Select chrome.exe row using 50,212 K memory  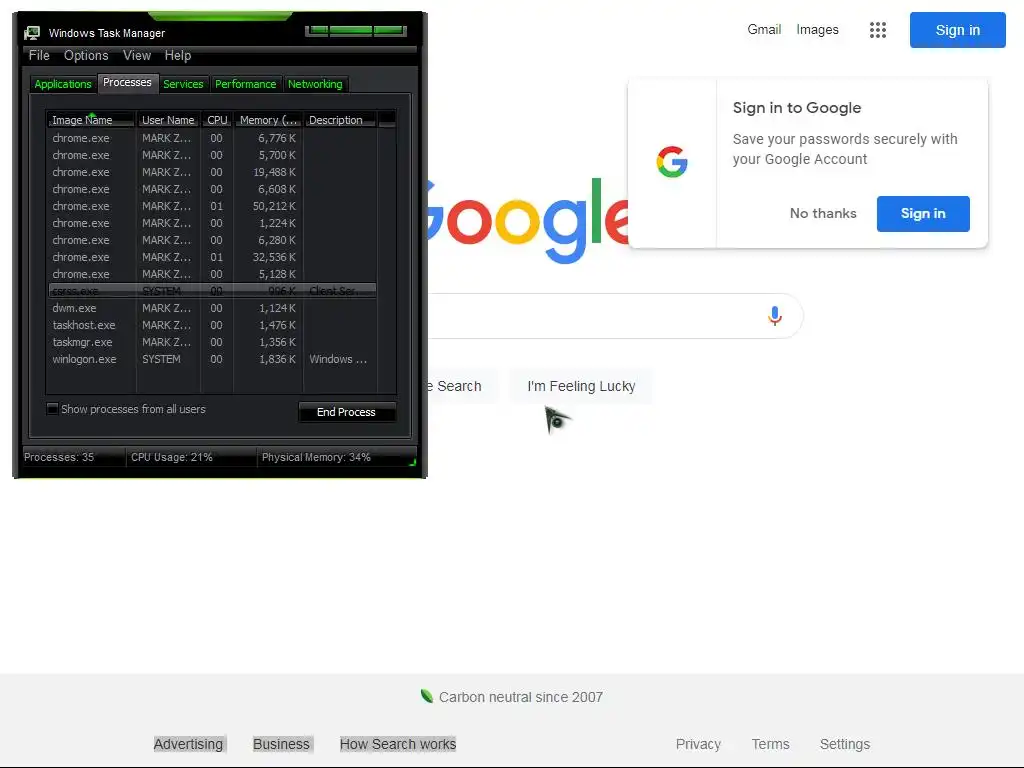click(x=212, y=206)
